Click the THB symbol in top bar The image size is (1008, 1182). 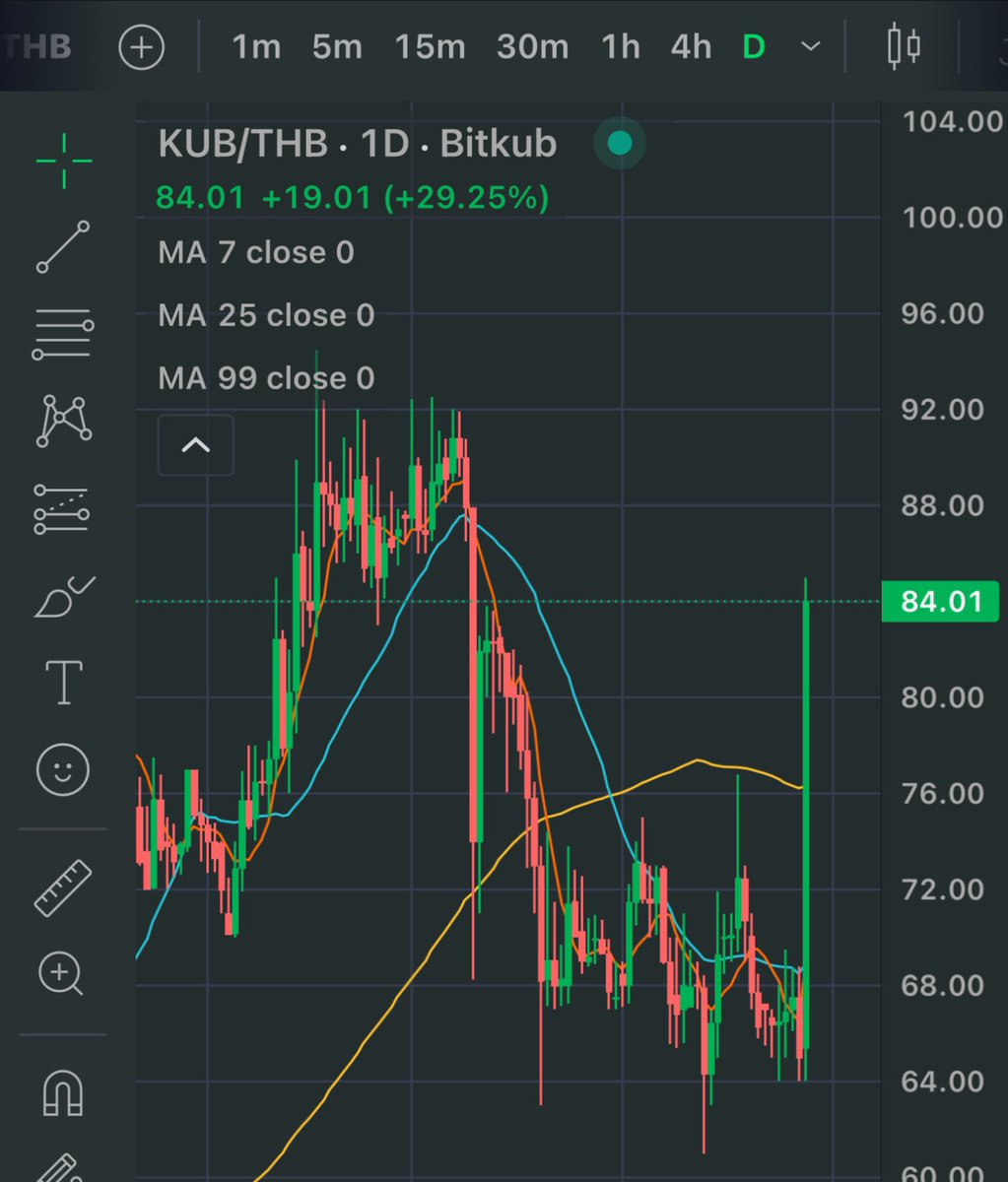coord(37,47)
